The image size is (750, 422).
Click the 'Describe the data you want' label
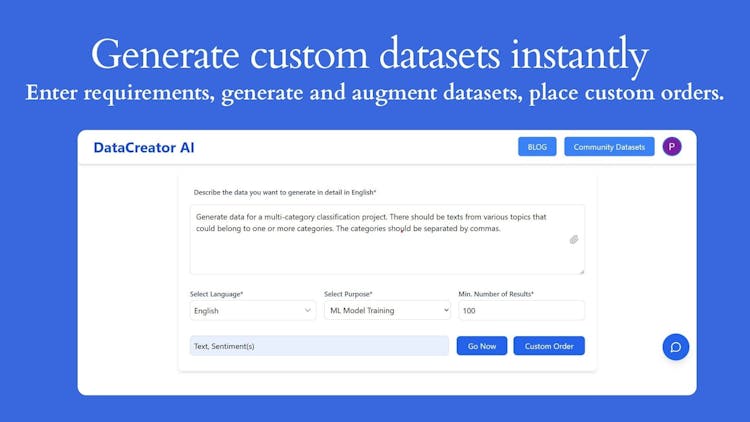285,192
